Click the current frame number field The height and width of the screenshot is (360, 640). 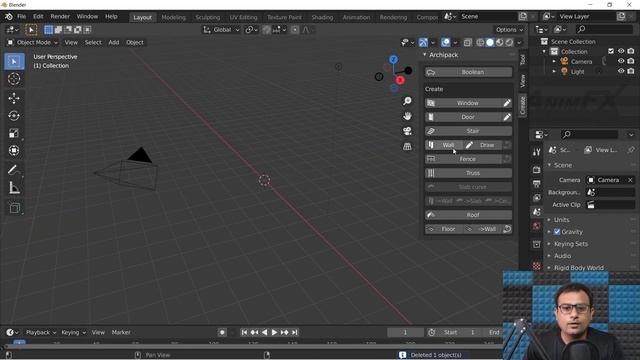[405, 333]
